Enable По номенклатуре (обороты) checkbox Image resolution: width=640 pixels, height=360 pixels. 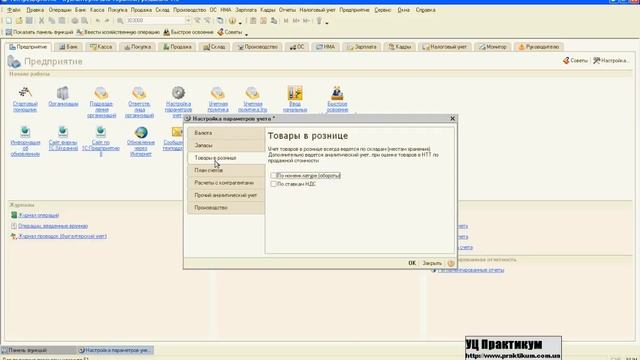click(x=273, y=176)
